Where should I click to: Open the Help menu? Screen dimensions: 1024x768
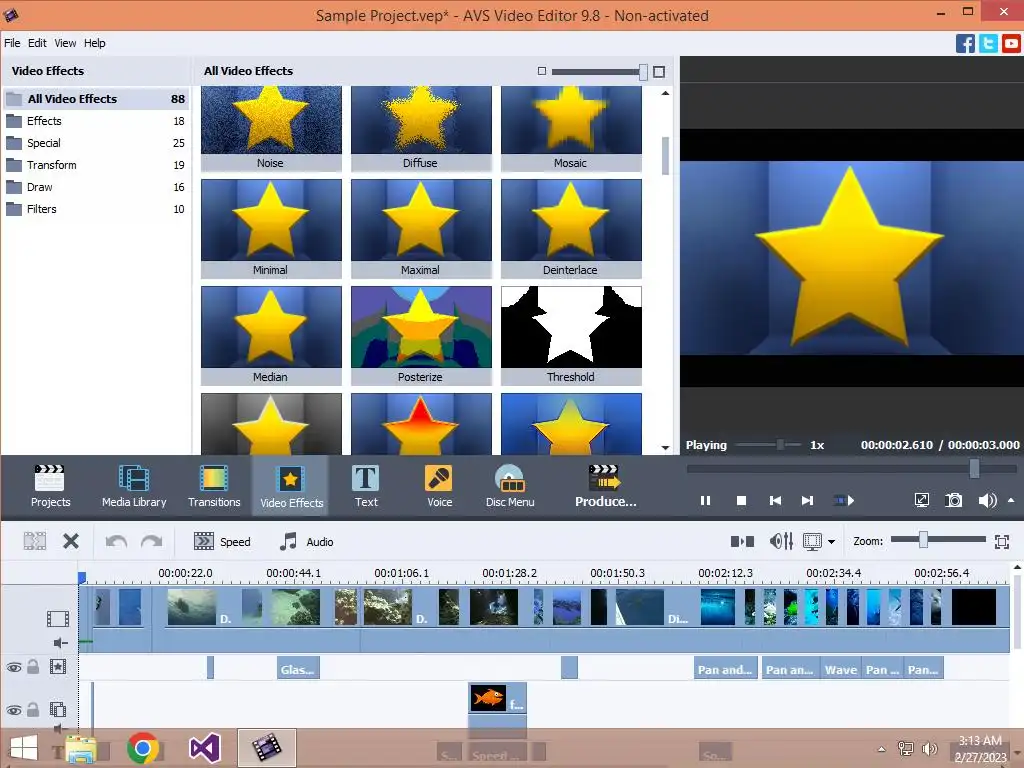tap(94, 43)
